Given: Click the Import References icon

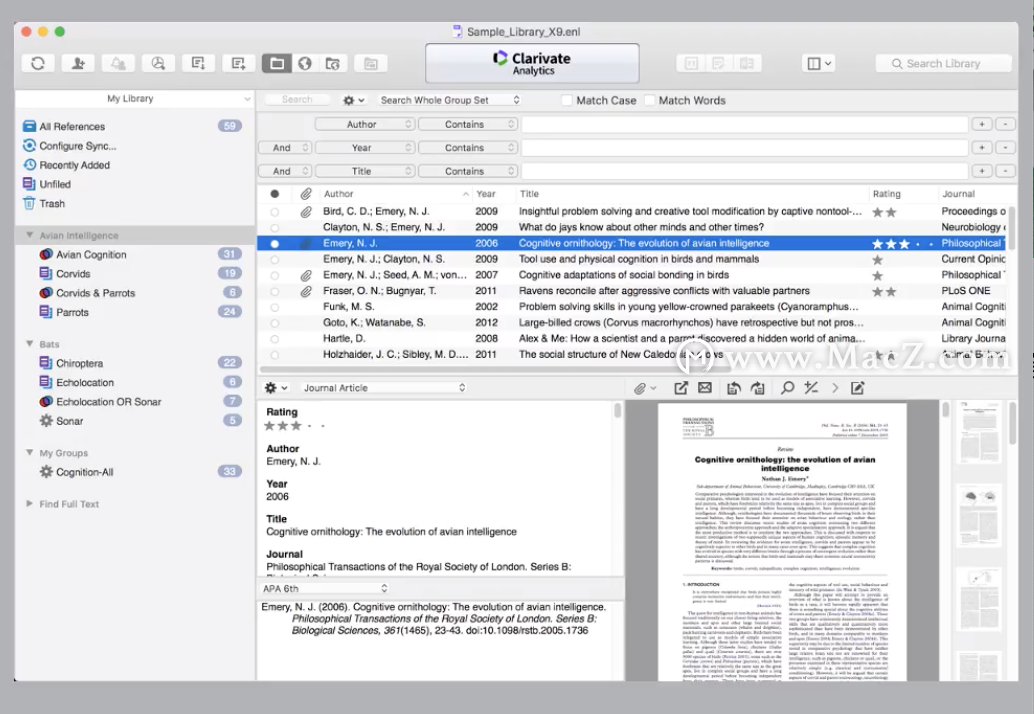Looking at the screenshot, I should [x=198, y=63].
